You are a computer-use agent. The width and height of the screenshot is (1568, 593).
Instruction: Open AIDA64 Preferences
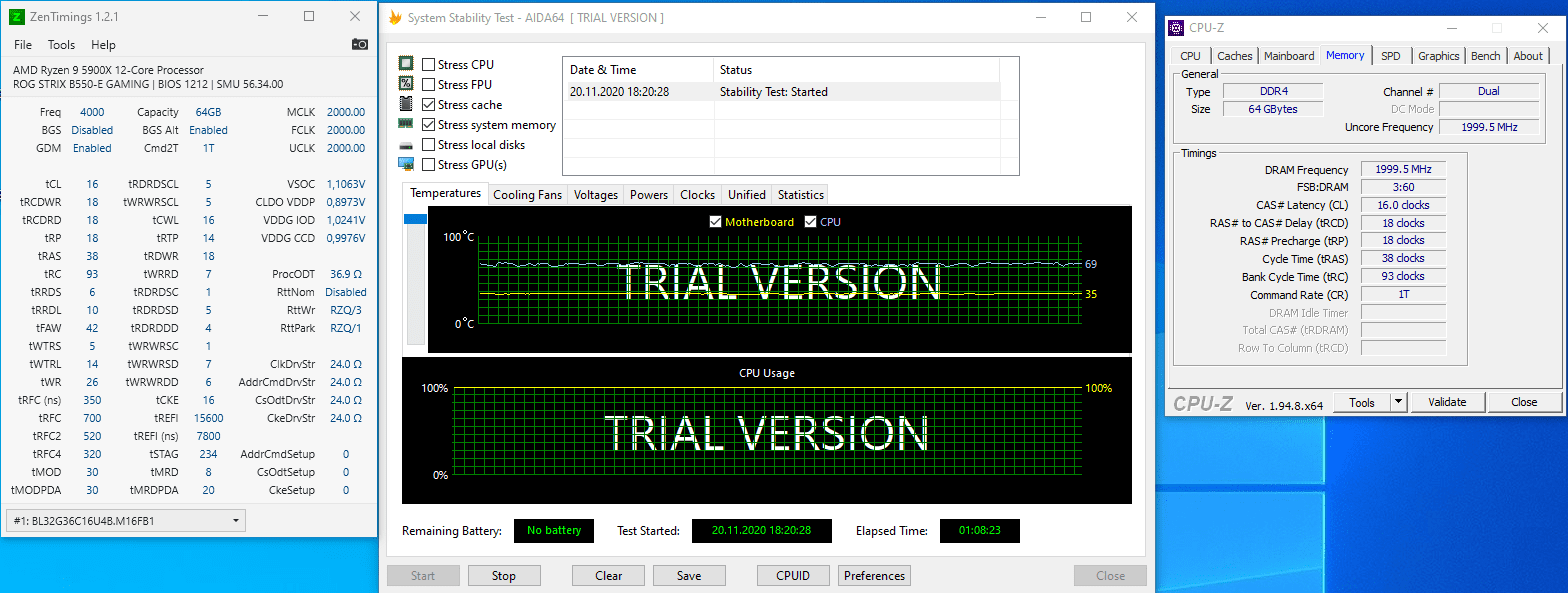coord(875,575)
